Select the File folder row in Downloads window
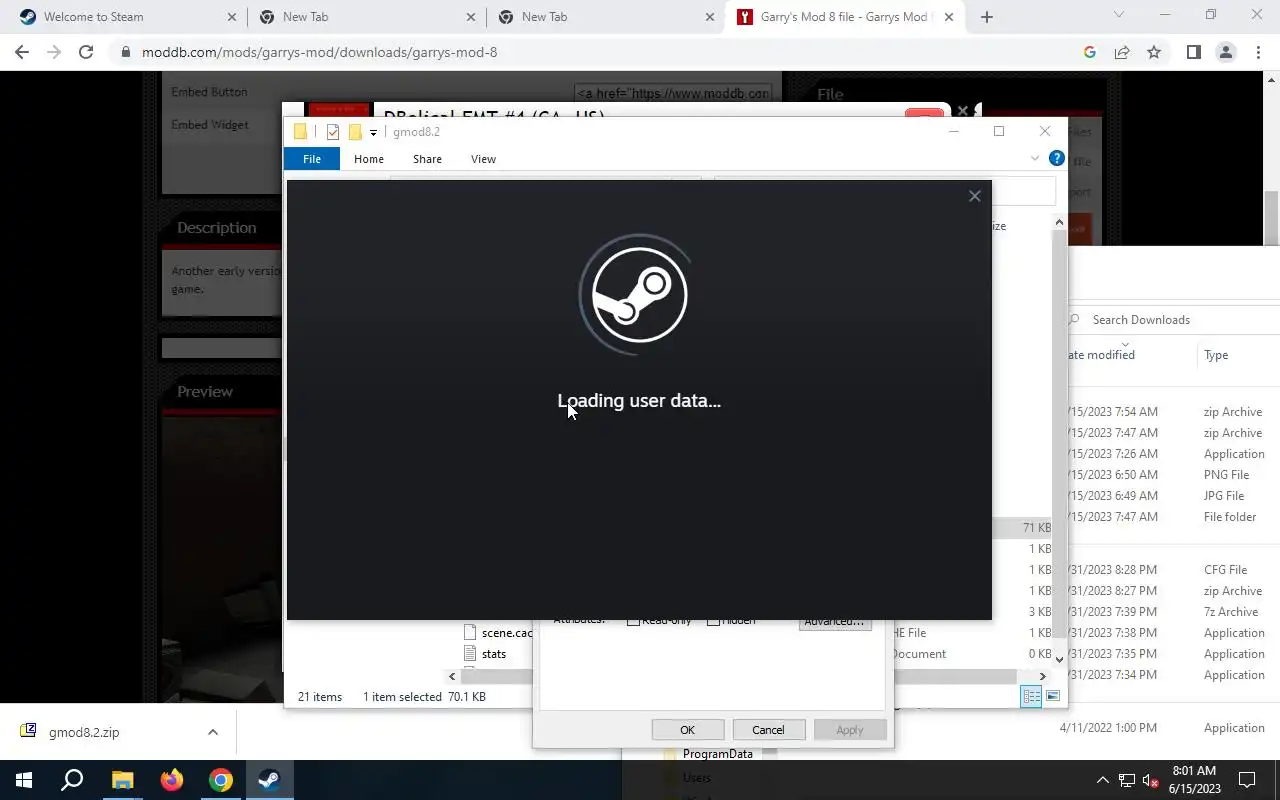The image size is (1280, 800). pos(1174,517)
